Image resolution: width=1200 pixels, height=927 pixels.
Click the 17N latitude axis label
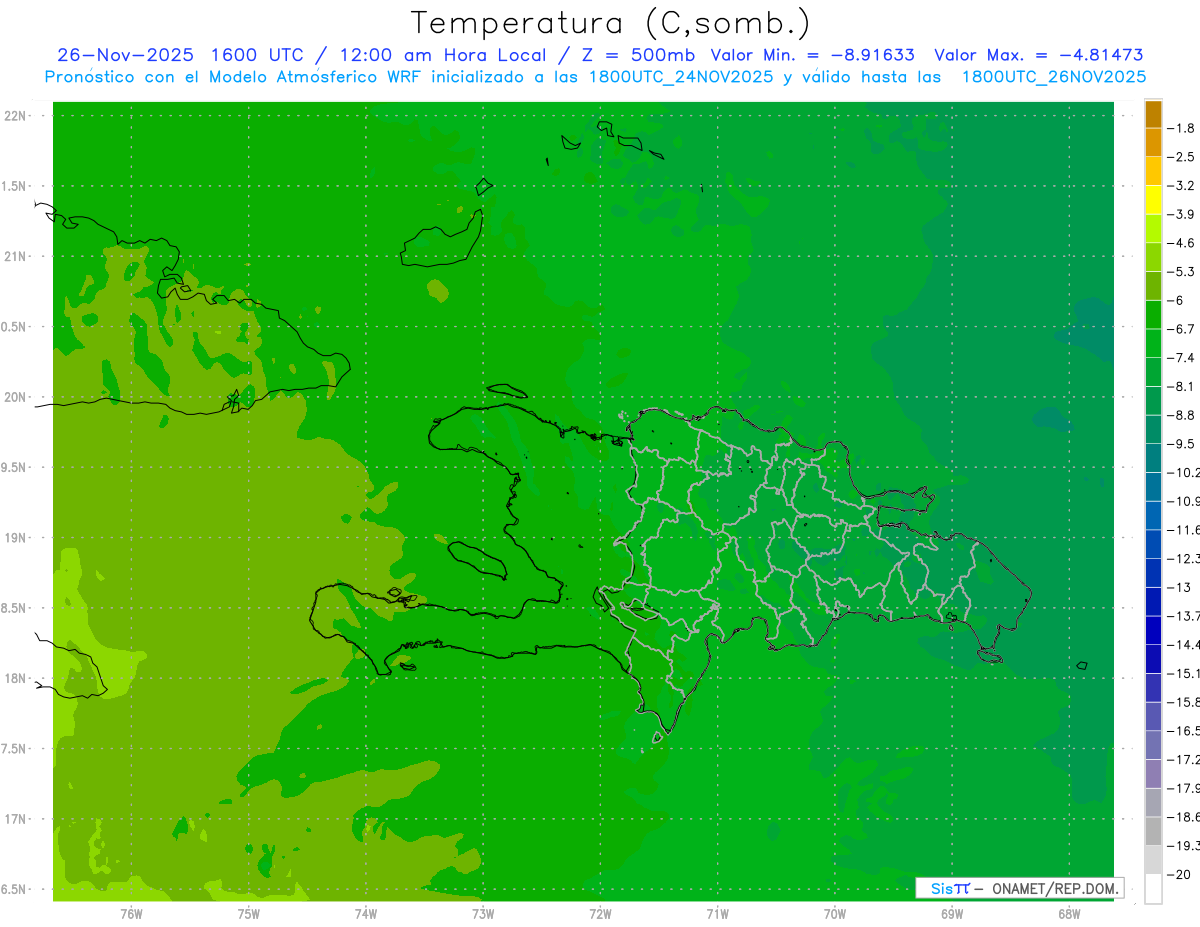17,819
